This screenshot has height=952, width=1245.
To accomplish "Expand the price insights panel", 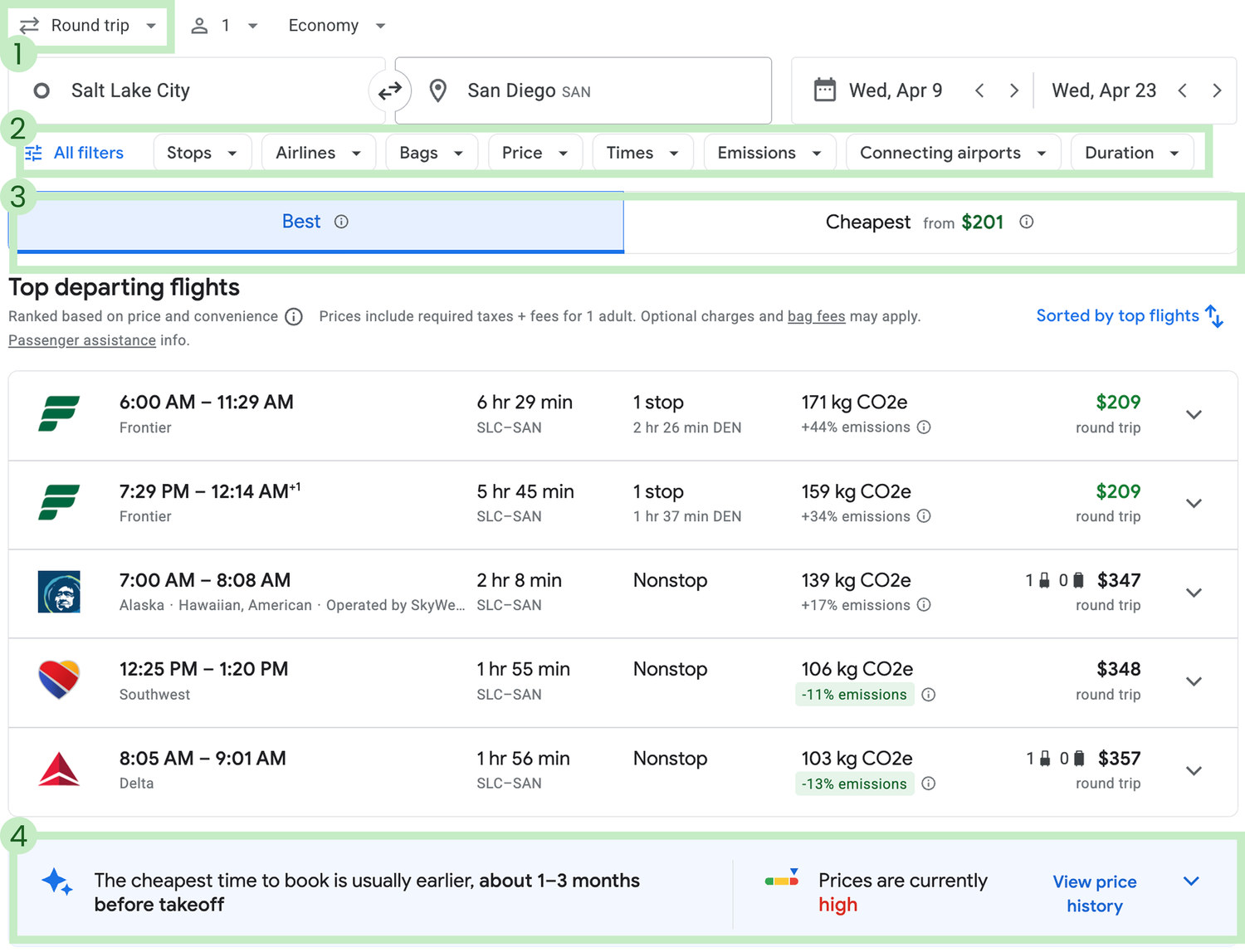I will (x=1191, y=881).
